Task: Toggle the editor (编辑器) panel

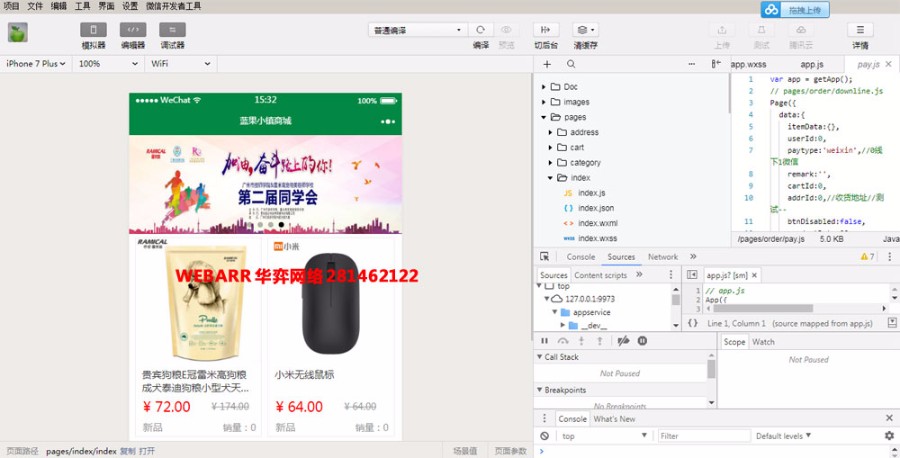Action: tap(133, 30)
